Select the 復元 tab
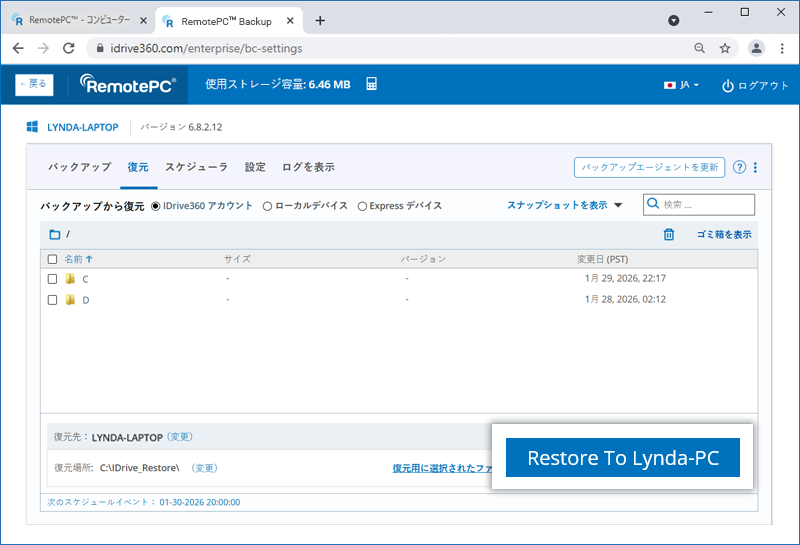The width and height of the screenshot is (800, 545). click(x=138, y=167)
